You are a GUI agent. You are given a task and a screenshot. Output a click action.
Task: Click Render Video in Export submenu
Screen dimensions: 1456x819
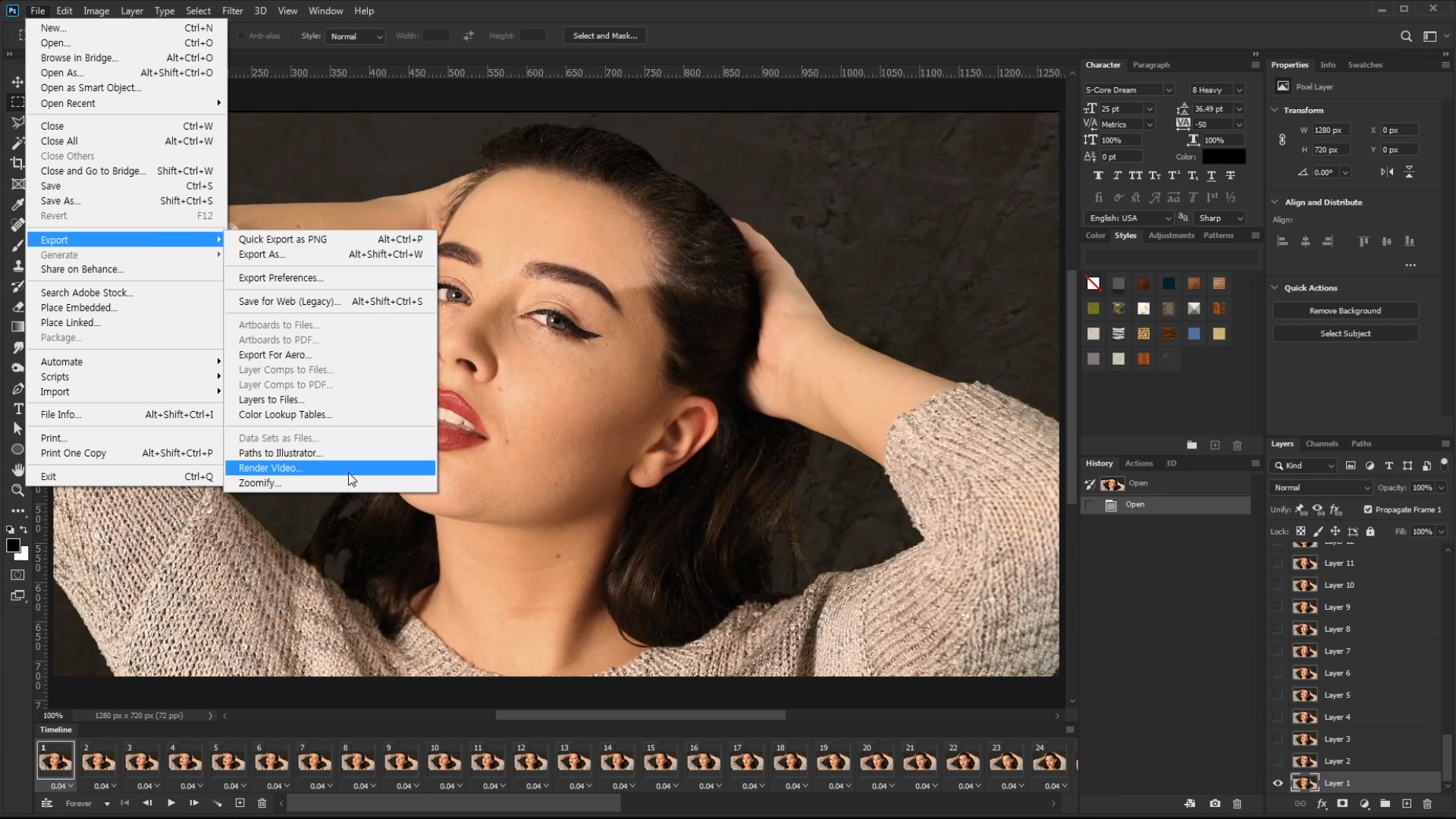click(x=270, y=468)
